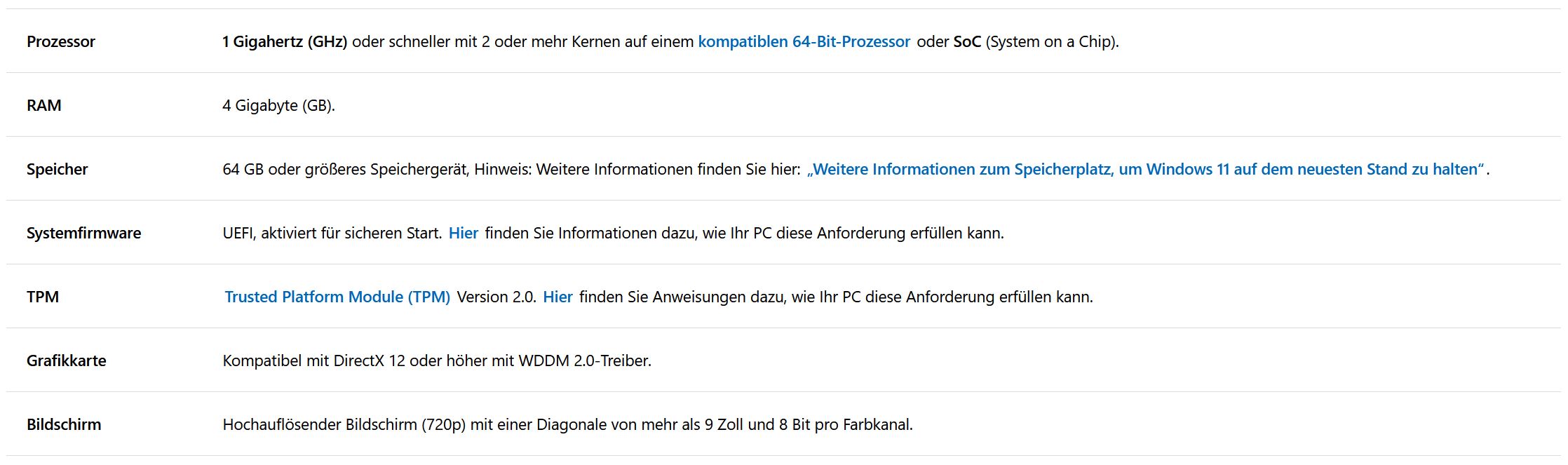Click the bold 1 Gigahertz (GHz) text
The image size is (1568, 465).
pyautogui.click(x=285, y=42)
